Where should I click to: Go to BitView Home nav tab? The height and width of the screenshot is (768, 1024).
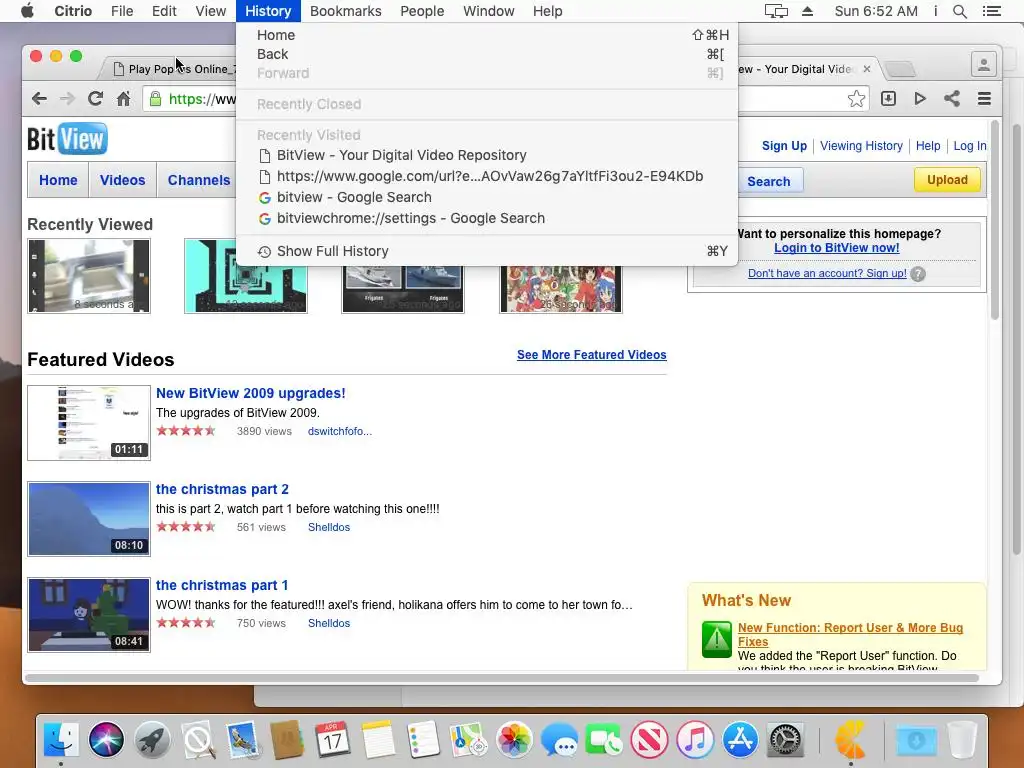pyautogui.click(x=58, y=180)
